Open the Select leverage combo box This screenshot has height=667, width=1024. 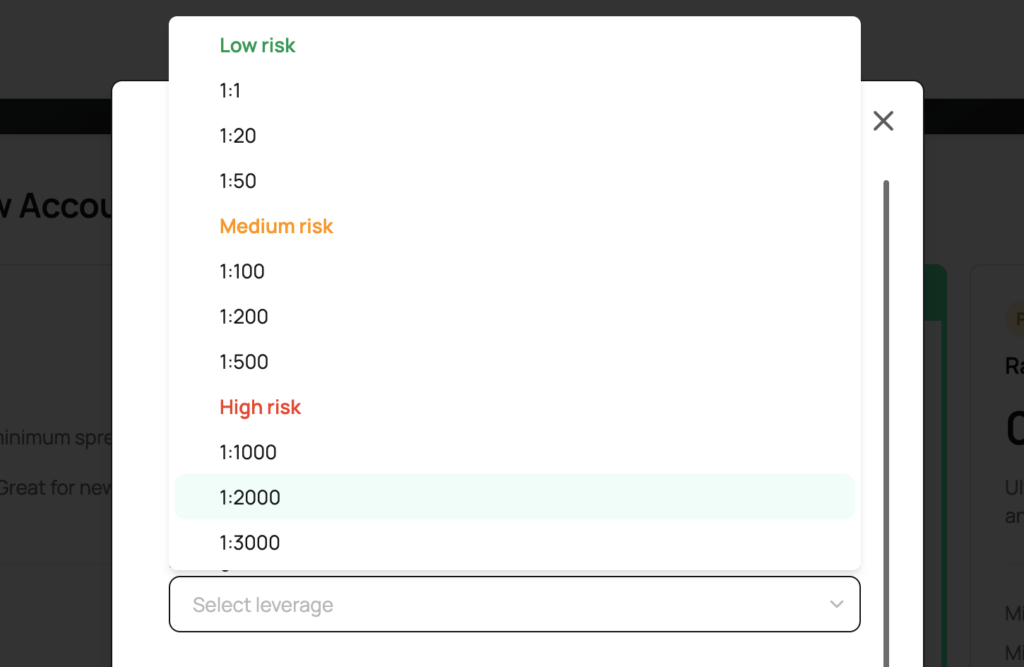(x=514, y=604)
